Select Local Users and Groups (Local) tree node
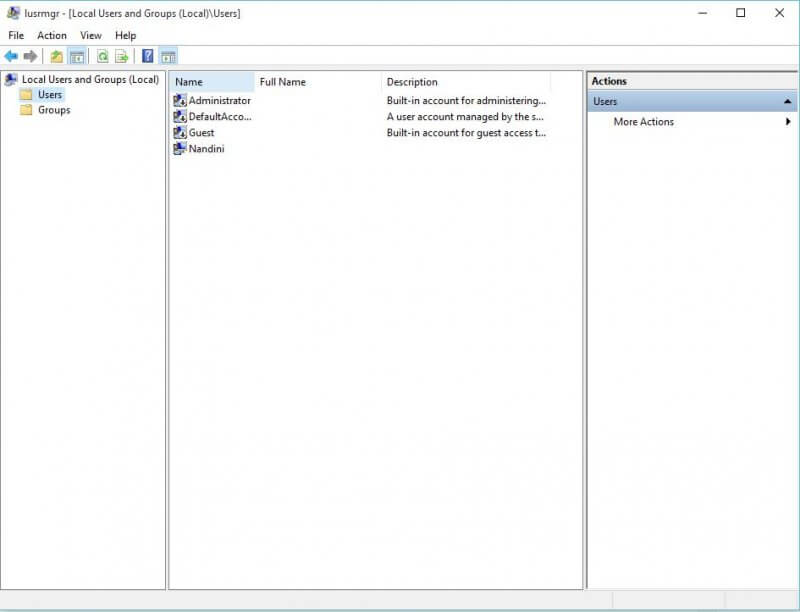Screen dimensions: 800x612 [90, 80]
